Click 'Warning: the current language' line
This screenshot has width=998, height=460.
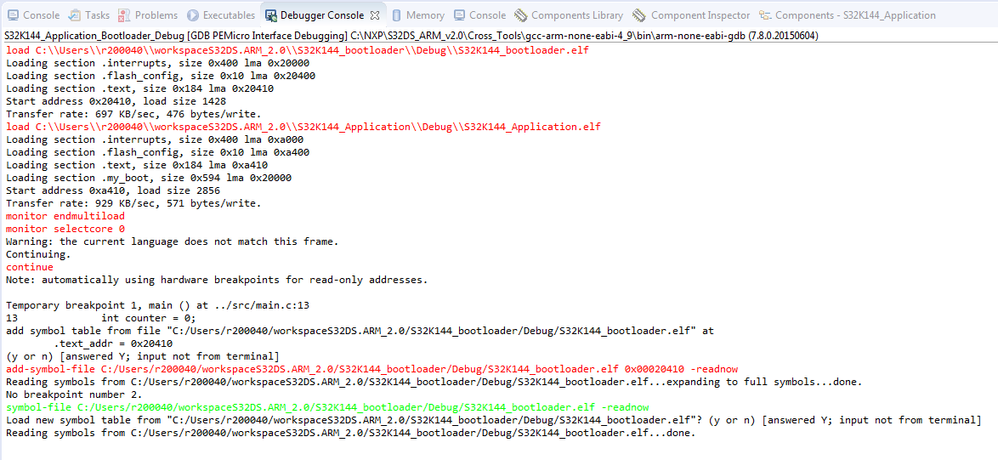172,241
